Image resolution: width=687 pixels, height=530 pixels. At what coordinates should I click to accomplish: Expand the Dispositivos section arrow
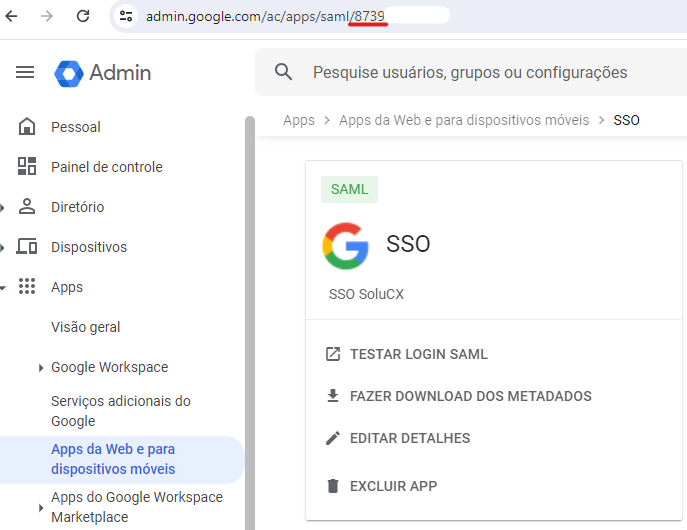4,247
